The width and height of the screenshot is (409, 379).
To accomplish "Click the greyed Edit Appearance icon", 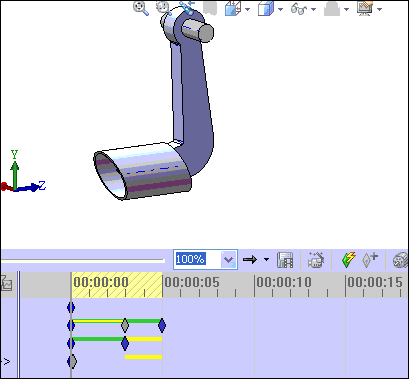I will [x=332, y=9].
